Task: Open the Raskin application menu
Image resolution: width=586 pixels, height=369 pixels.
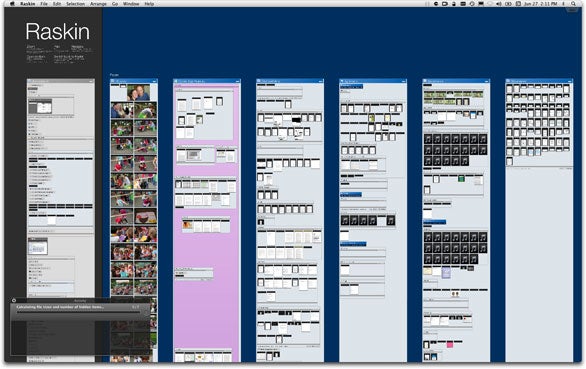Action: tap(28, 4)
